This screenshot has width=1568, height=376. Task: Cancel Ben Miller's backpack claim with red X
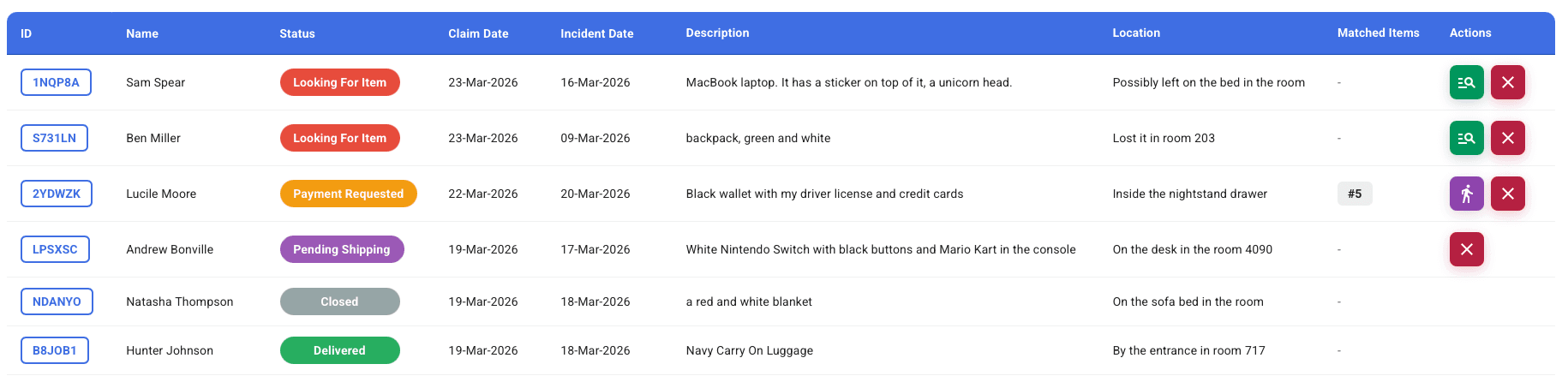point(1507,138)
